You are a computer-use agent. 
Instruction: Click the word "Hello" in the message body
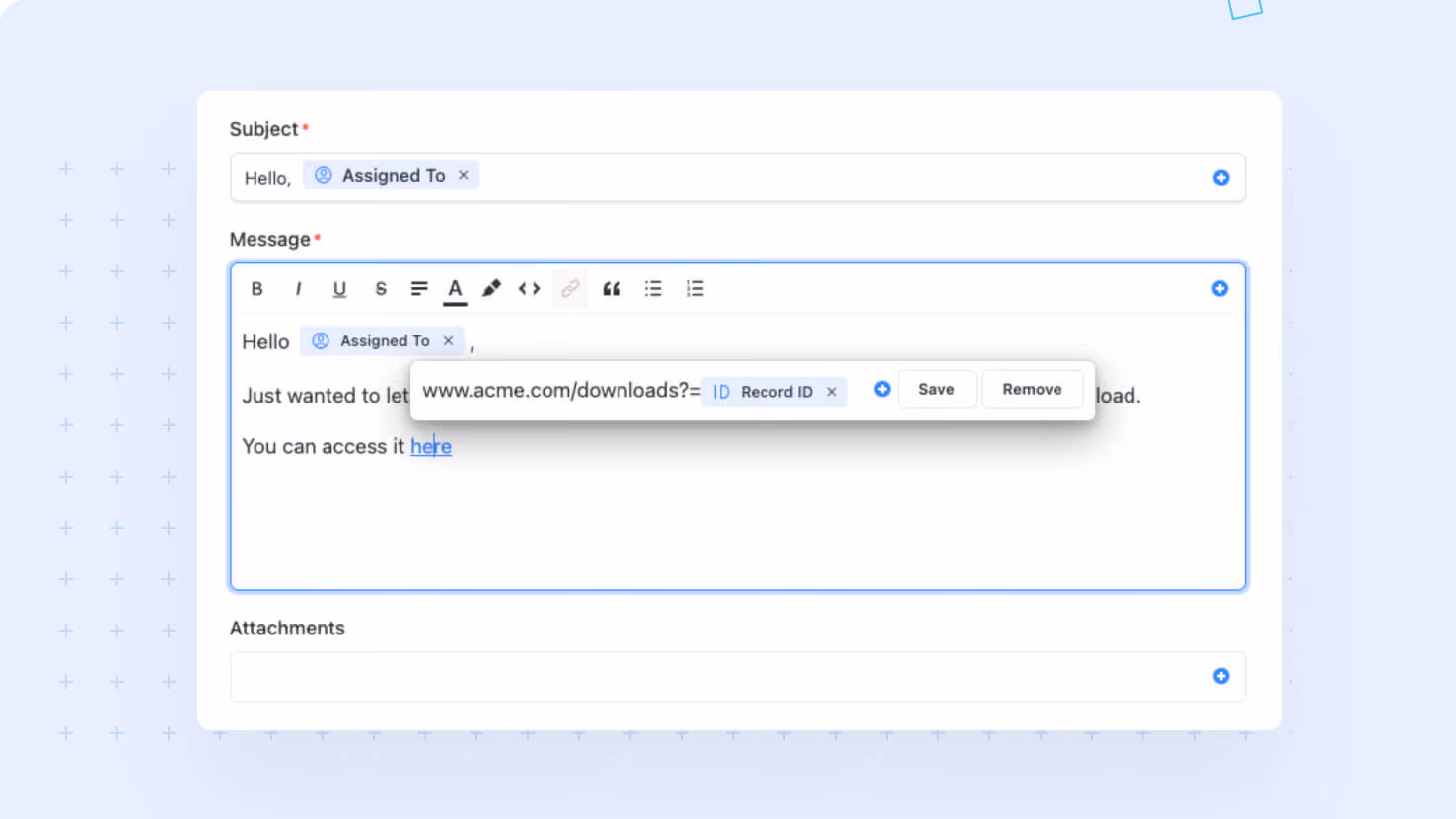[265, 341]
